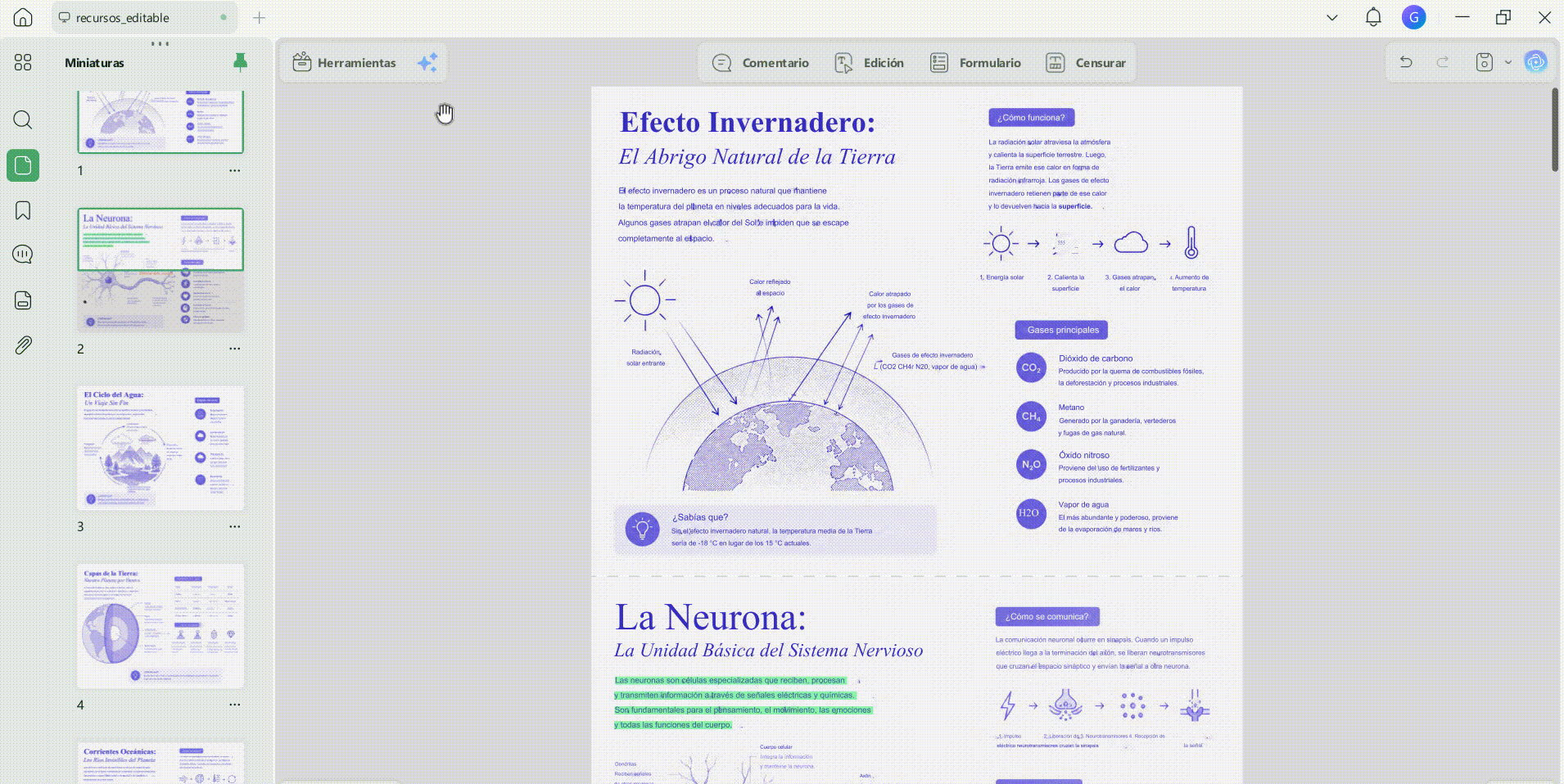Toggle the pin on the Miniaturas panel

(240, 62)
